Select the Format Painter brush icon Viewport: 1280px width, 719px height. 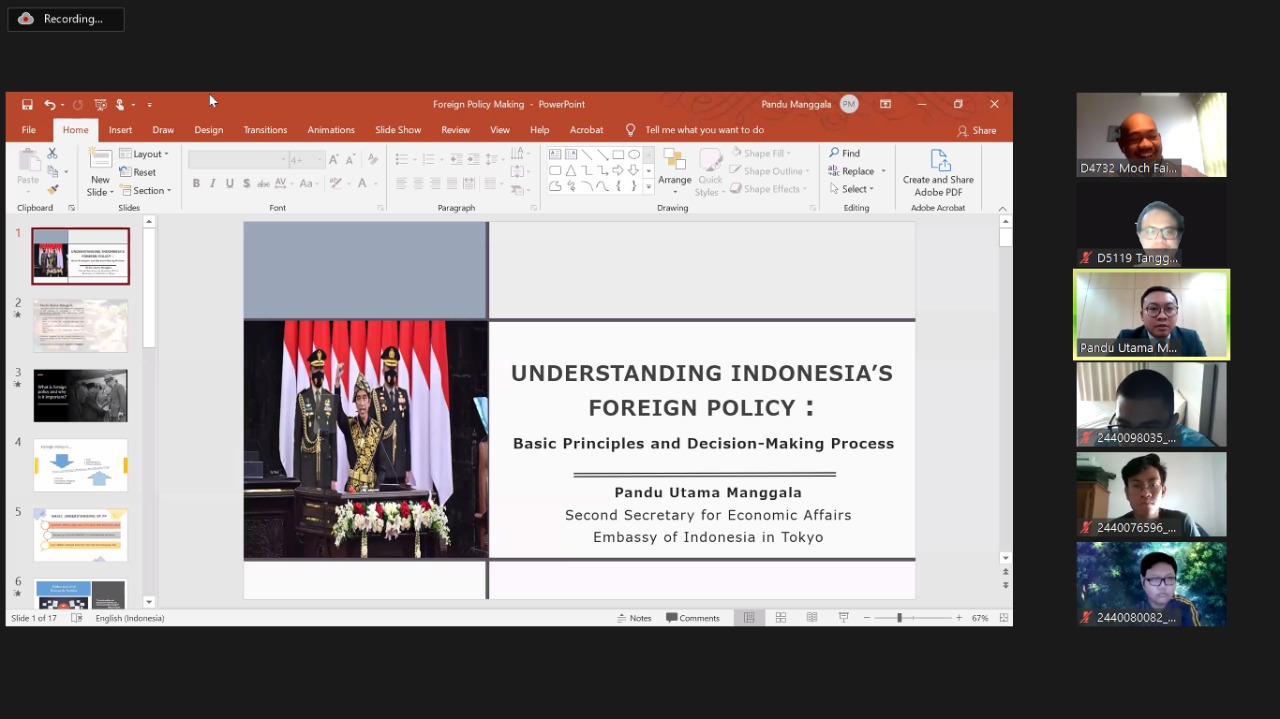(x=52, y=189)
